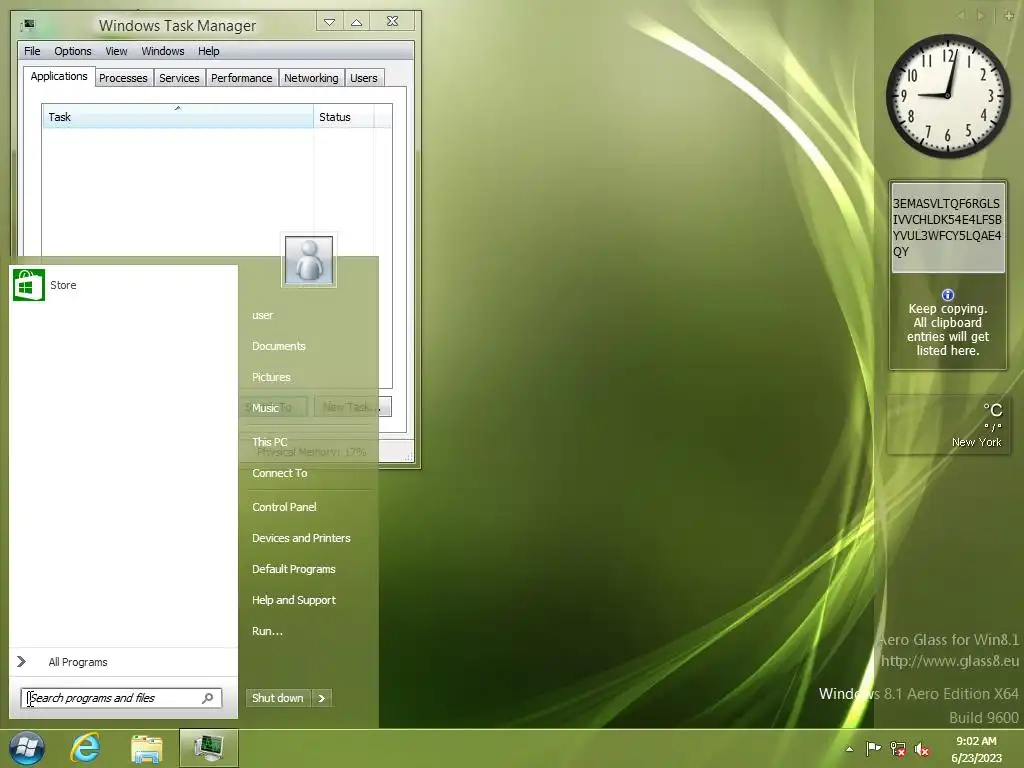This screenshot has width=1024, height=768.
Task: Click the sidebar next gadgets arrow
Action: [980, 15]
